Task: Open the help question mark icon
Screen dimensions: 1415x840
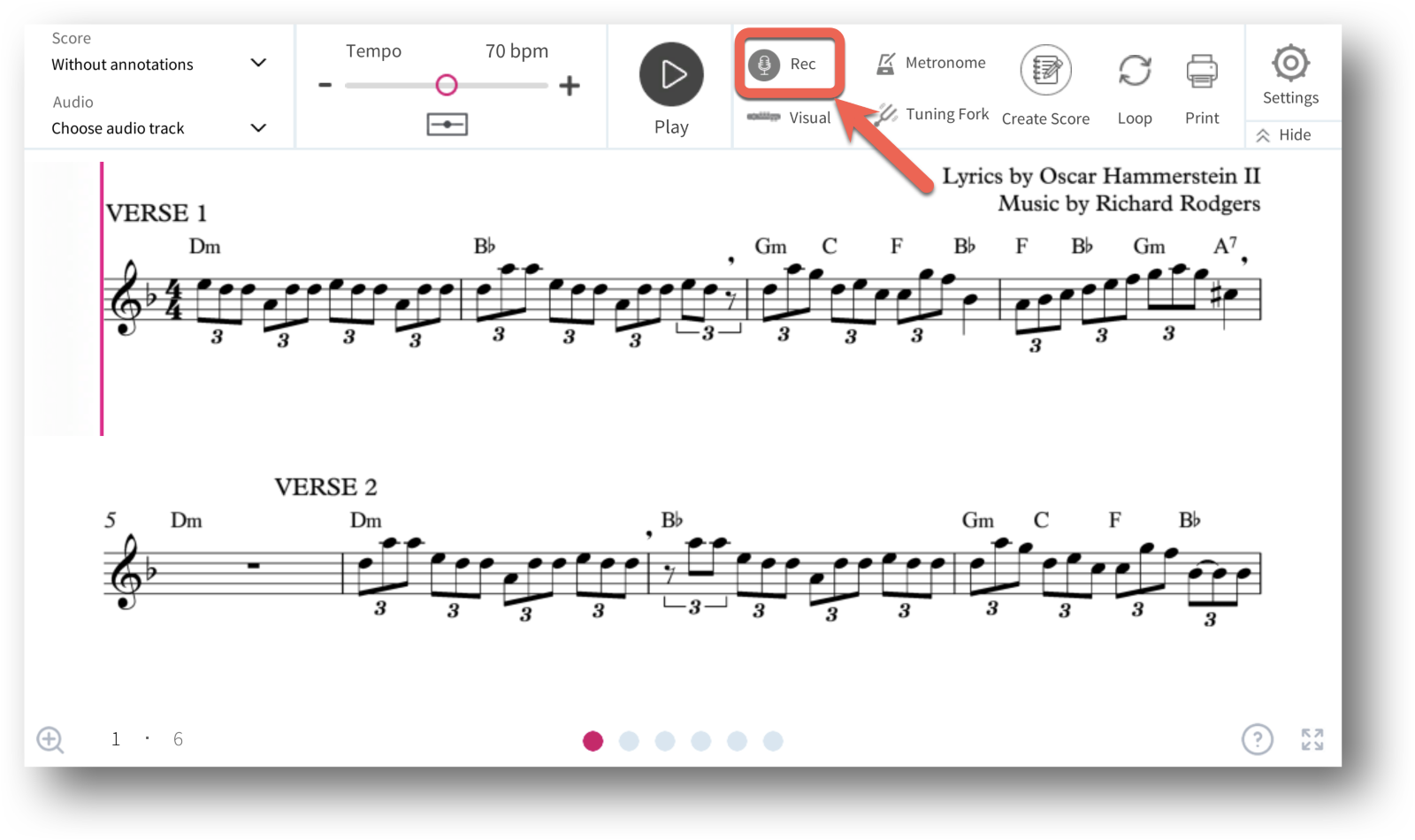Action: 1257,739
